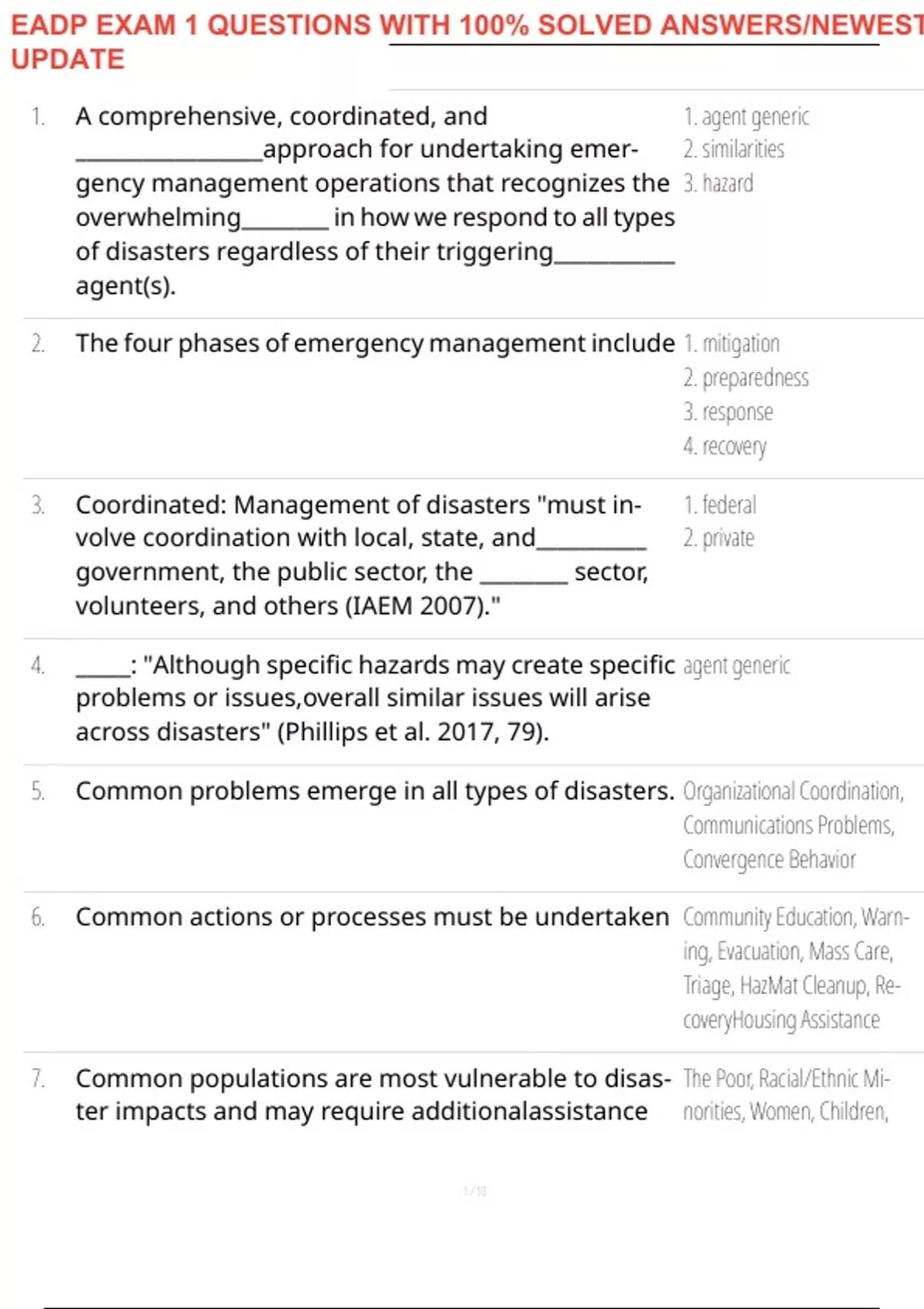Select question 5 about common problems
This screenshot has height=1309, width=924.
tap(375, 792)
